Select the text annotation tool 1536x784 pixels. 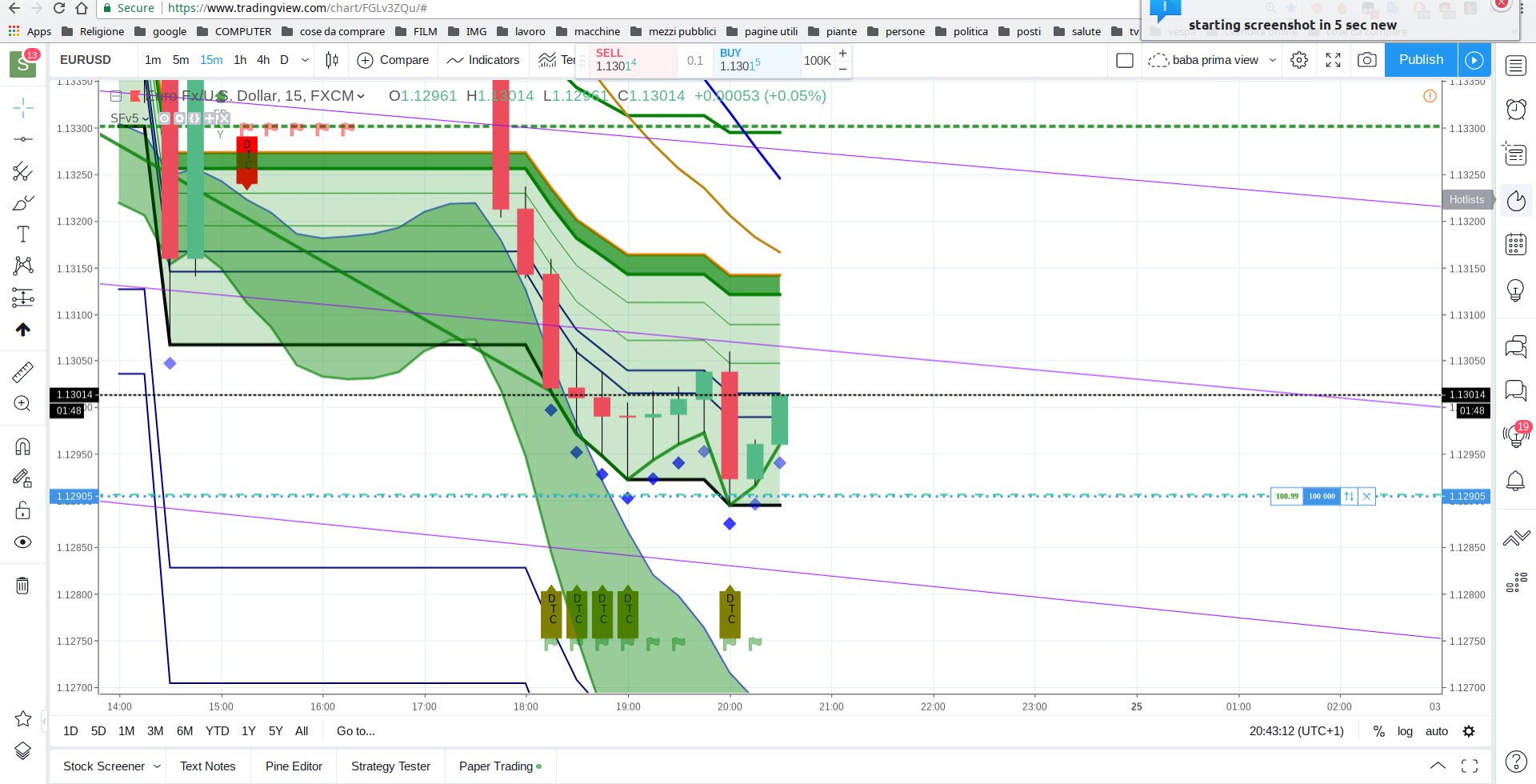point(23,234)
